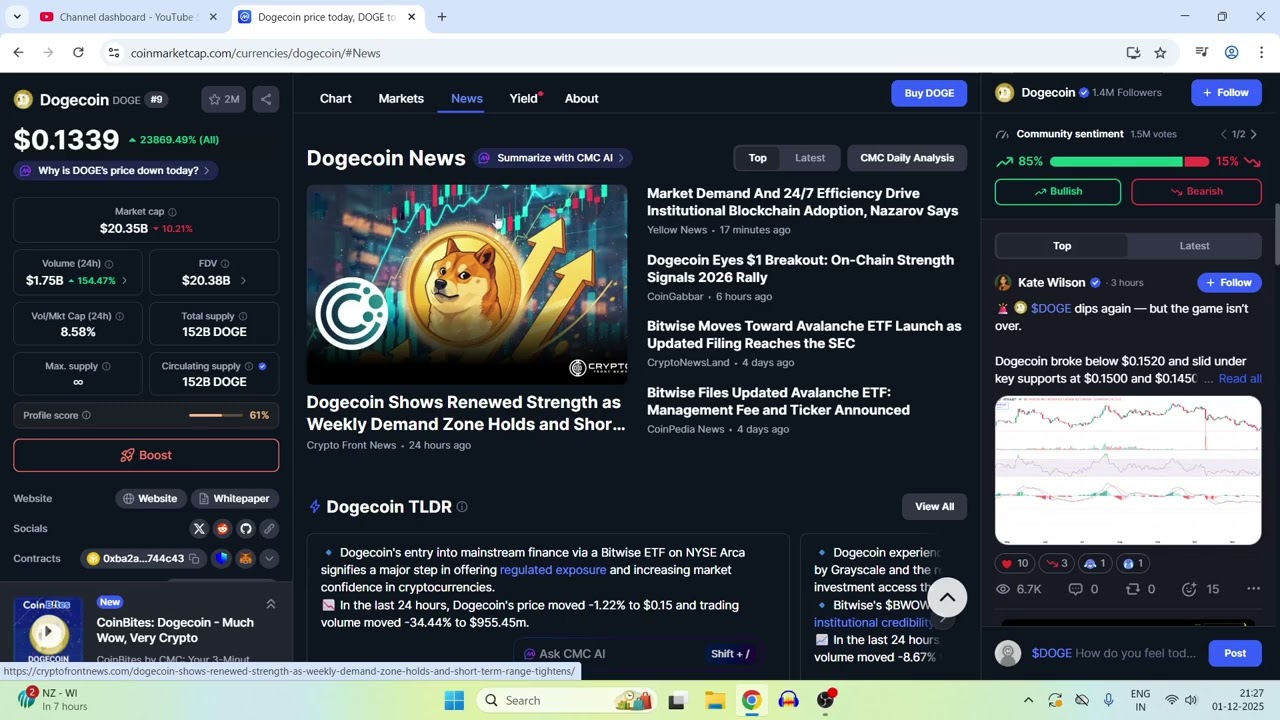
Task: Follow Kate Wilson
Action: 1229,283
